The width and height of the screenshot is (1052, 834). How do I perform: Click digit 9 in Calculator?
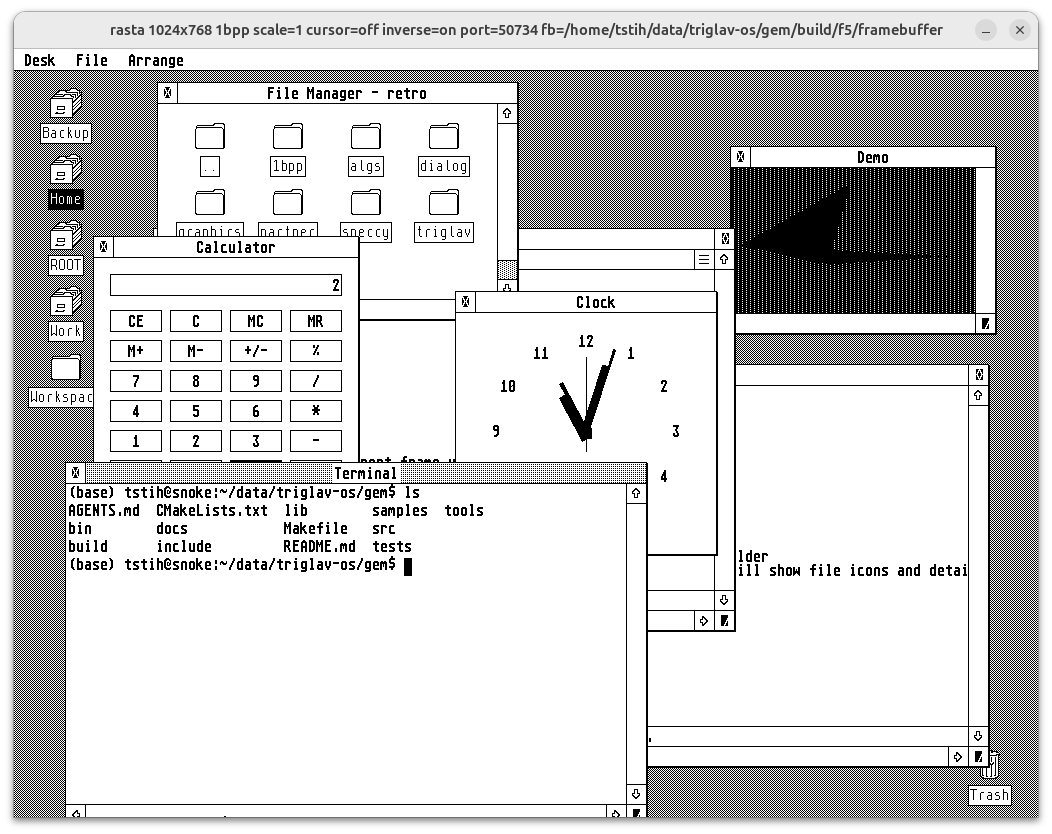(256, 381)
